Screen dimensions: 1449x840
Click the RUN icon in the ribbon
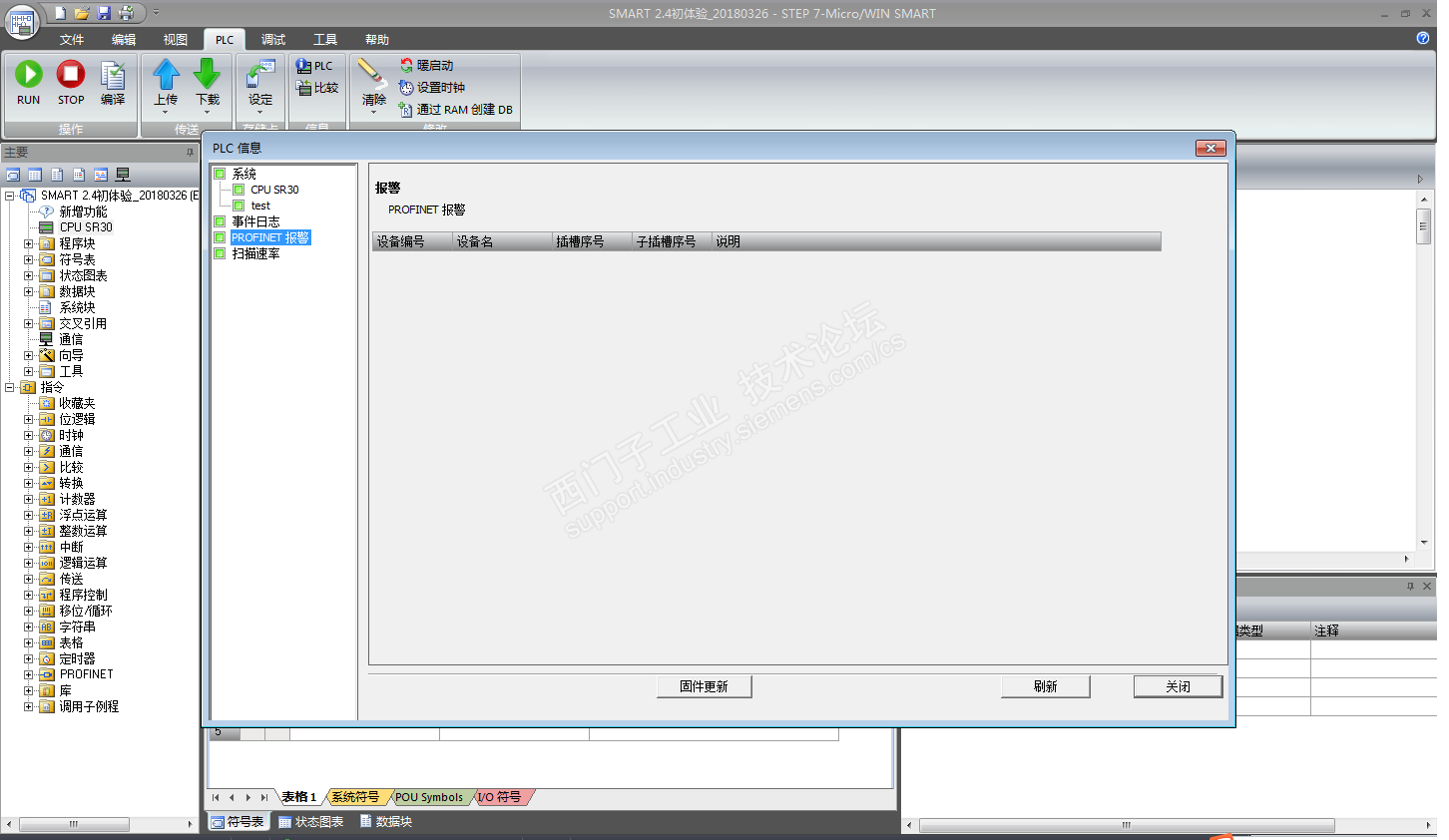(x=29, y=75)
